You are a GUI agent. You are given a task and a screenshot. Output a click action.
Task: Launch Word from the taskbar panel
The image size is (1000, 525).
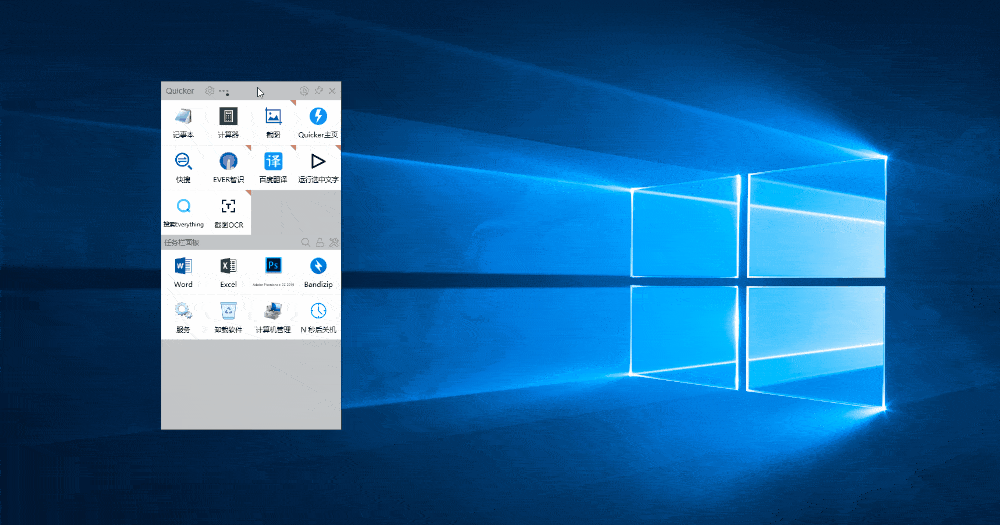tap(184, 272)
